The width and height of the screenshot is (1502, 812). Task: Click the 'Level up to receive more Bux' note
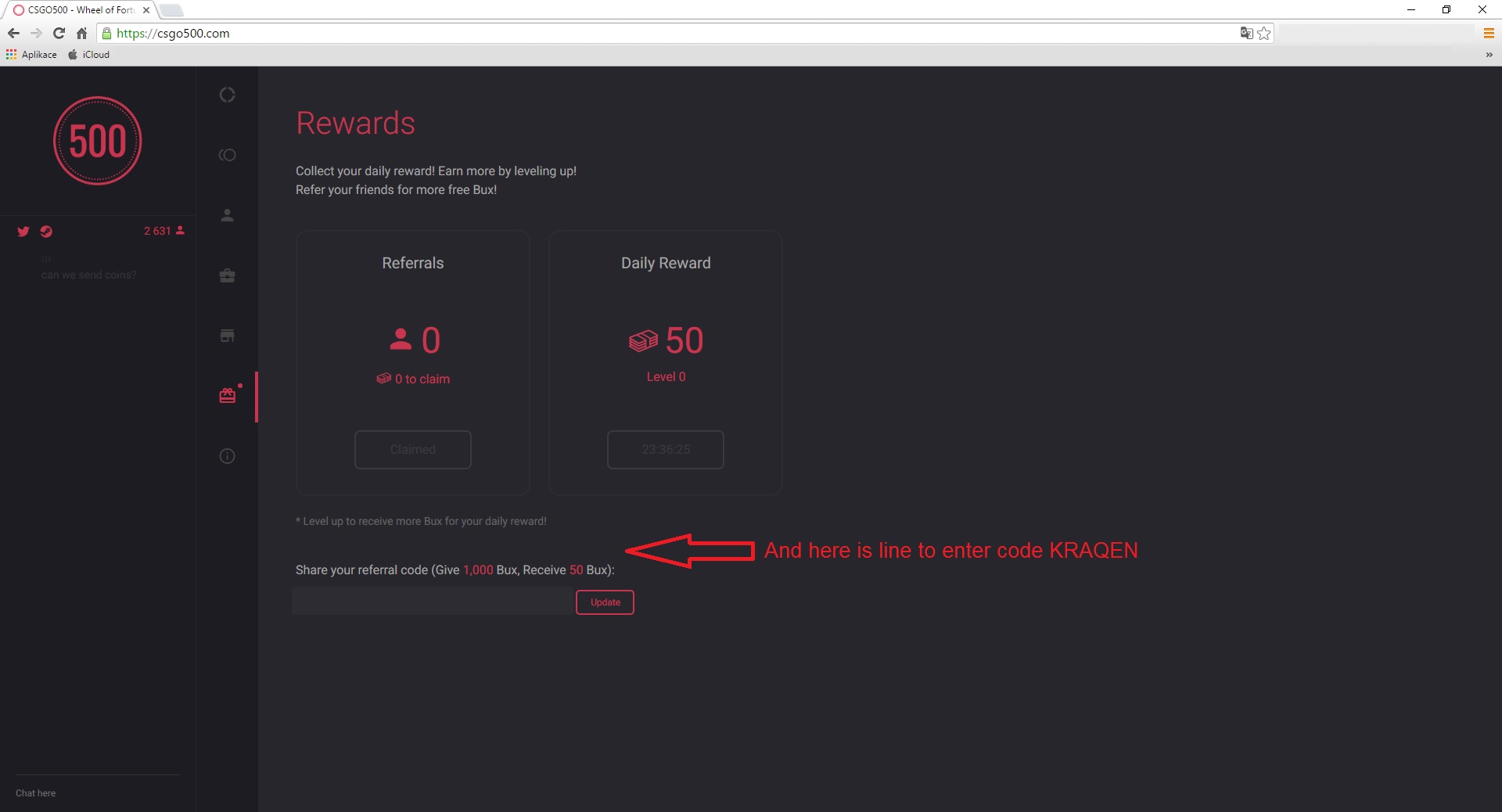pyautogui.click(x=421, y=521)
